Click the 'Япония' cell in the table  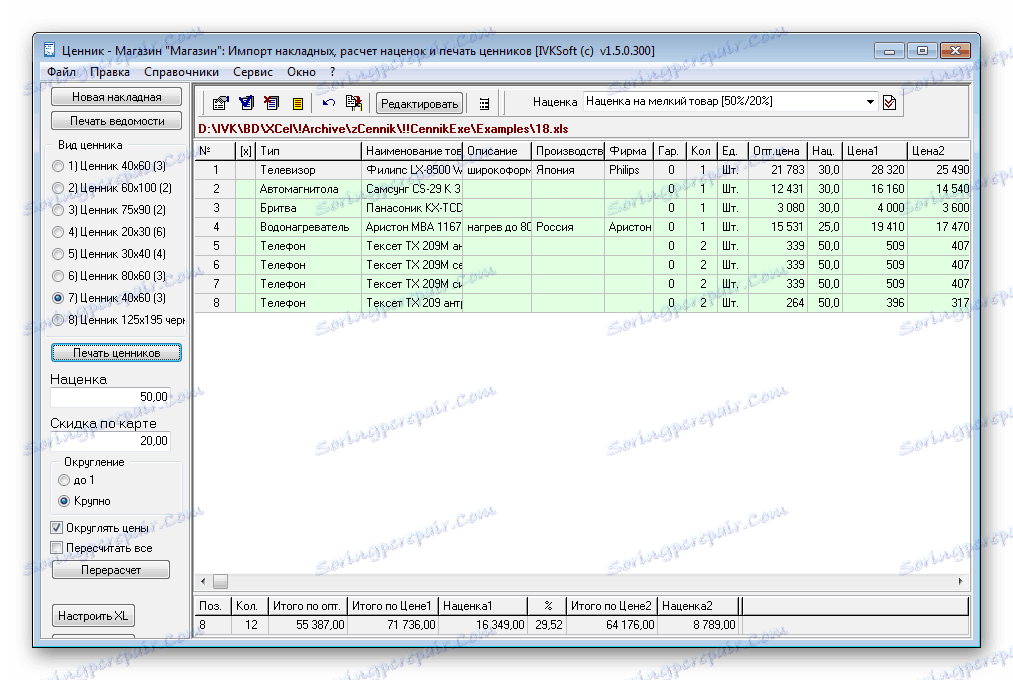click(x=568, y=170)
